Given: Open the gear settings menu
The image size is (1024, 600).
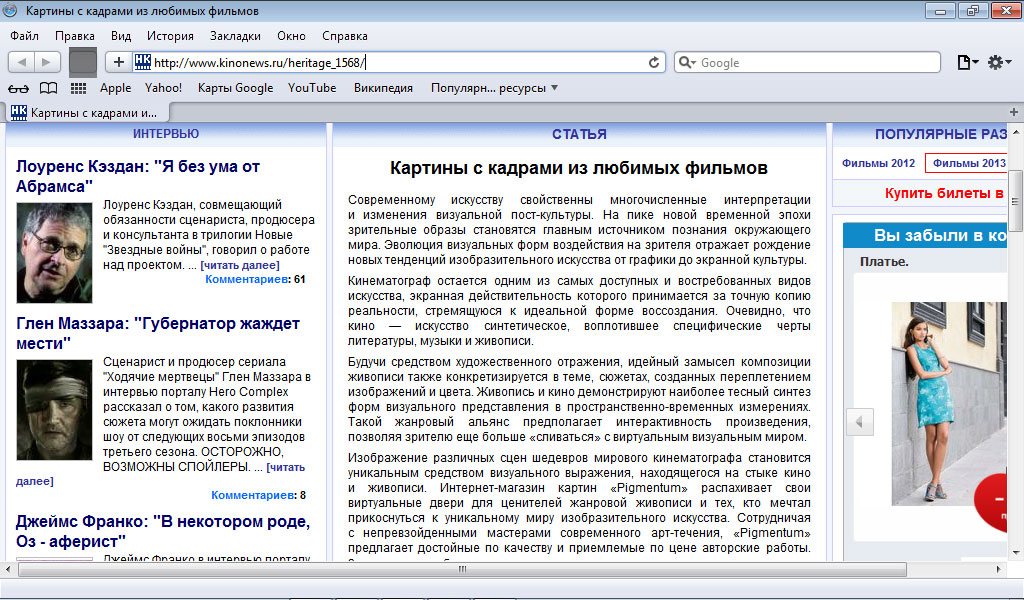Looking at the screenshot, I should [999, 62].
